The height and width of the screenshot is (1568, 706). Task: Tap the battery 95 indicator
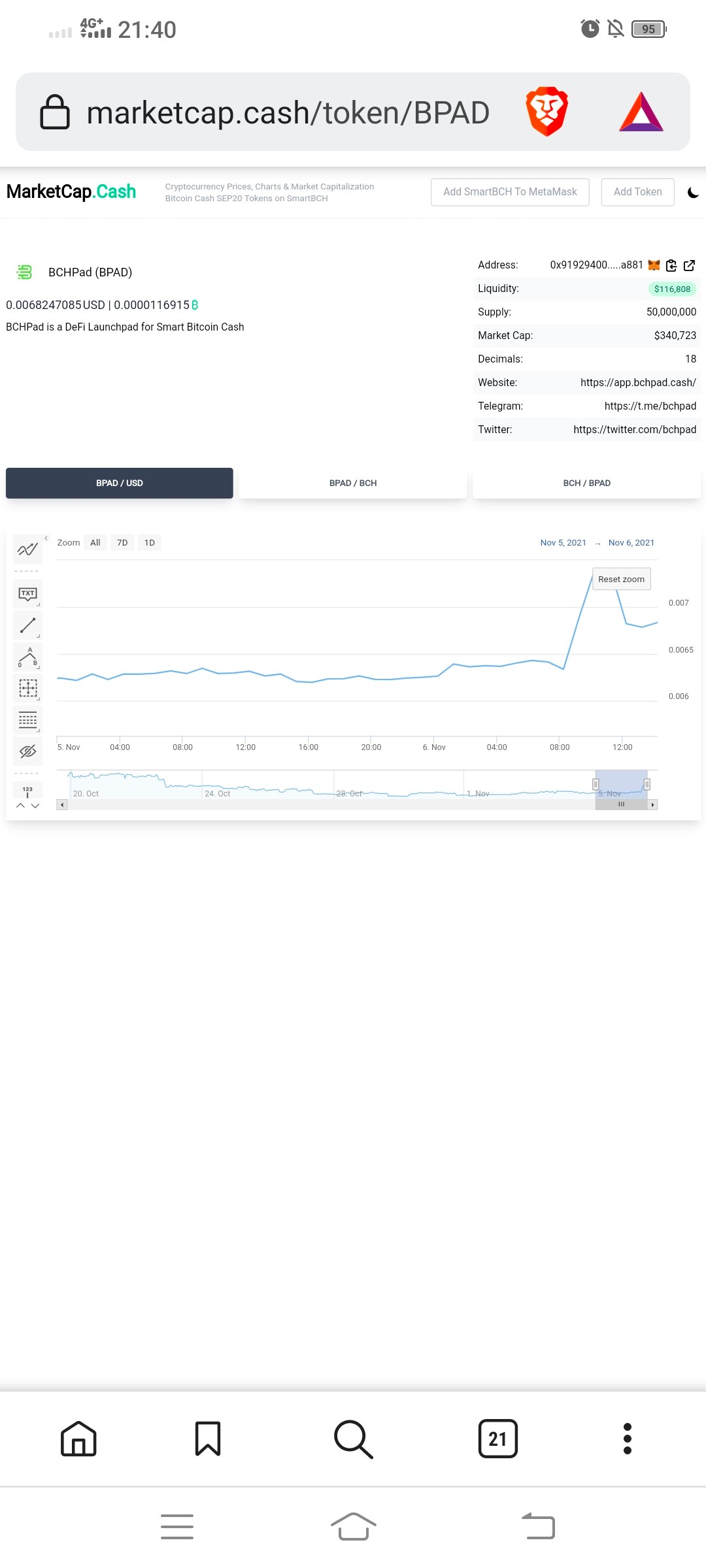649,29
